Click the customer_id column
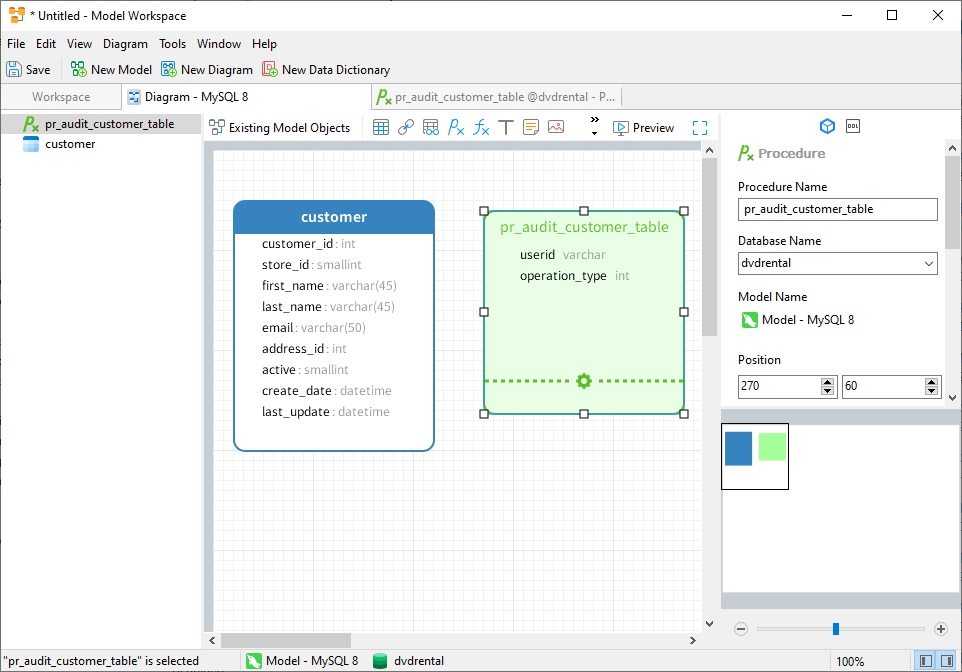This screenshot has width=962, height=672. [309, 244]
